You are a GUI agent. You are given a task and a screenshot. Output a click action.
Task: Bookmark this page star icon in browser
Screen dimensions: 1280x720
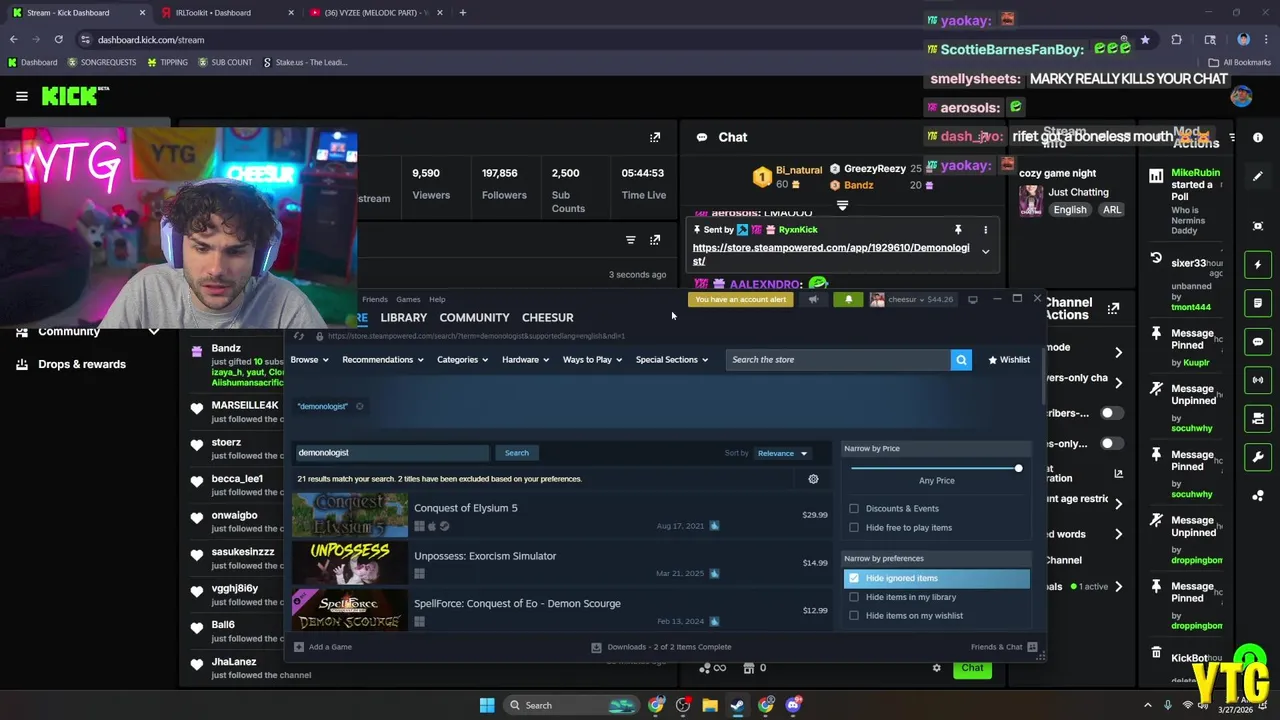coord(1145,40)
